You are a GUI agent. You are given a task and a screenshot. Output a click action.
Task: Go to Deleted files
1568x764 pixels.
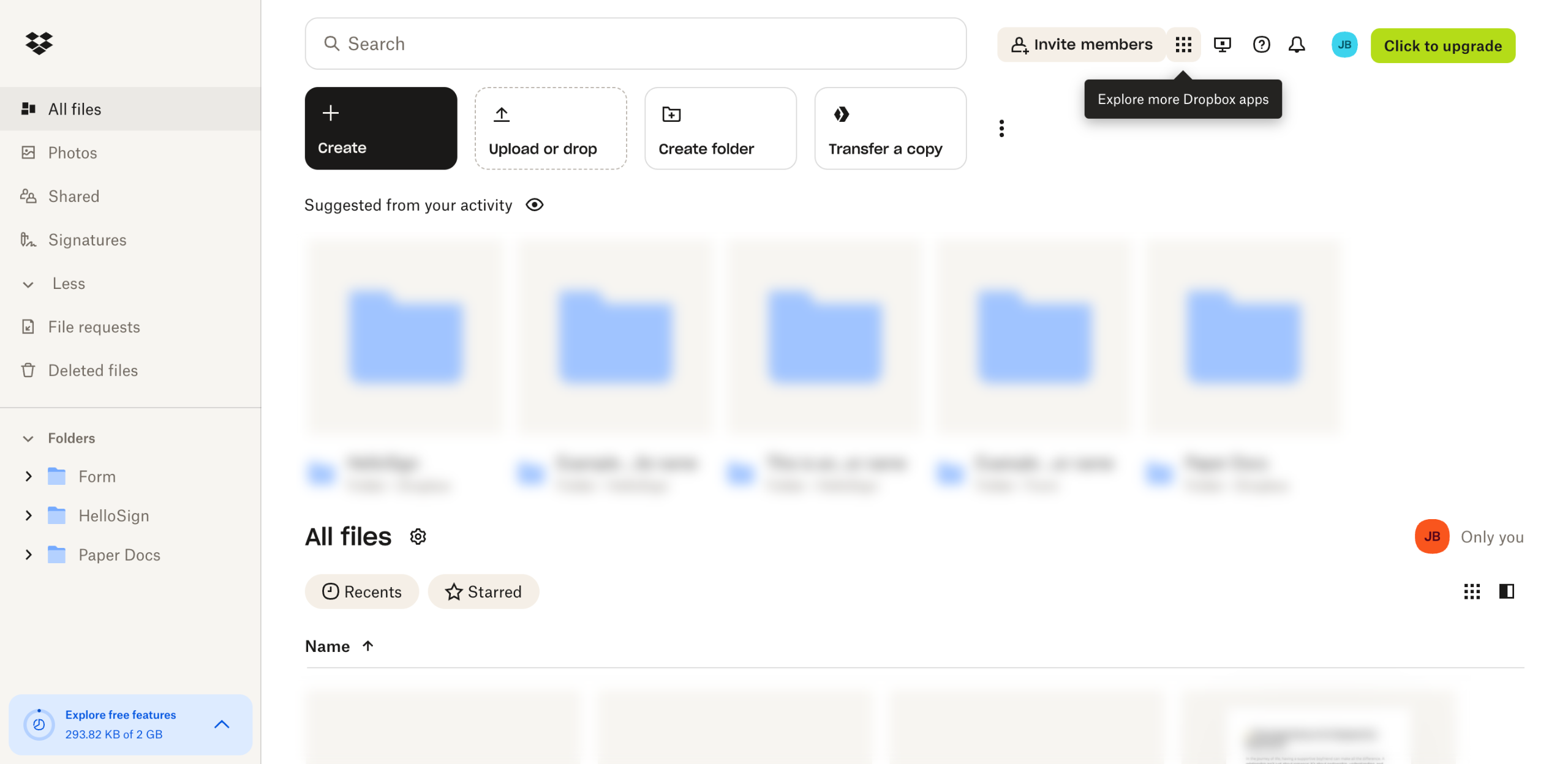click(x=92, y=370)
